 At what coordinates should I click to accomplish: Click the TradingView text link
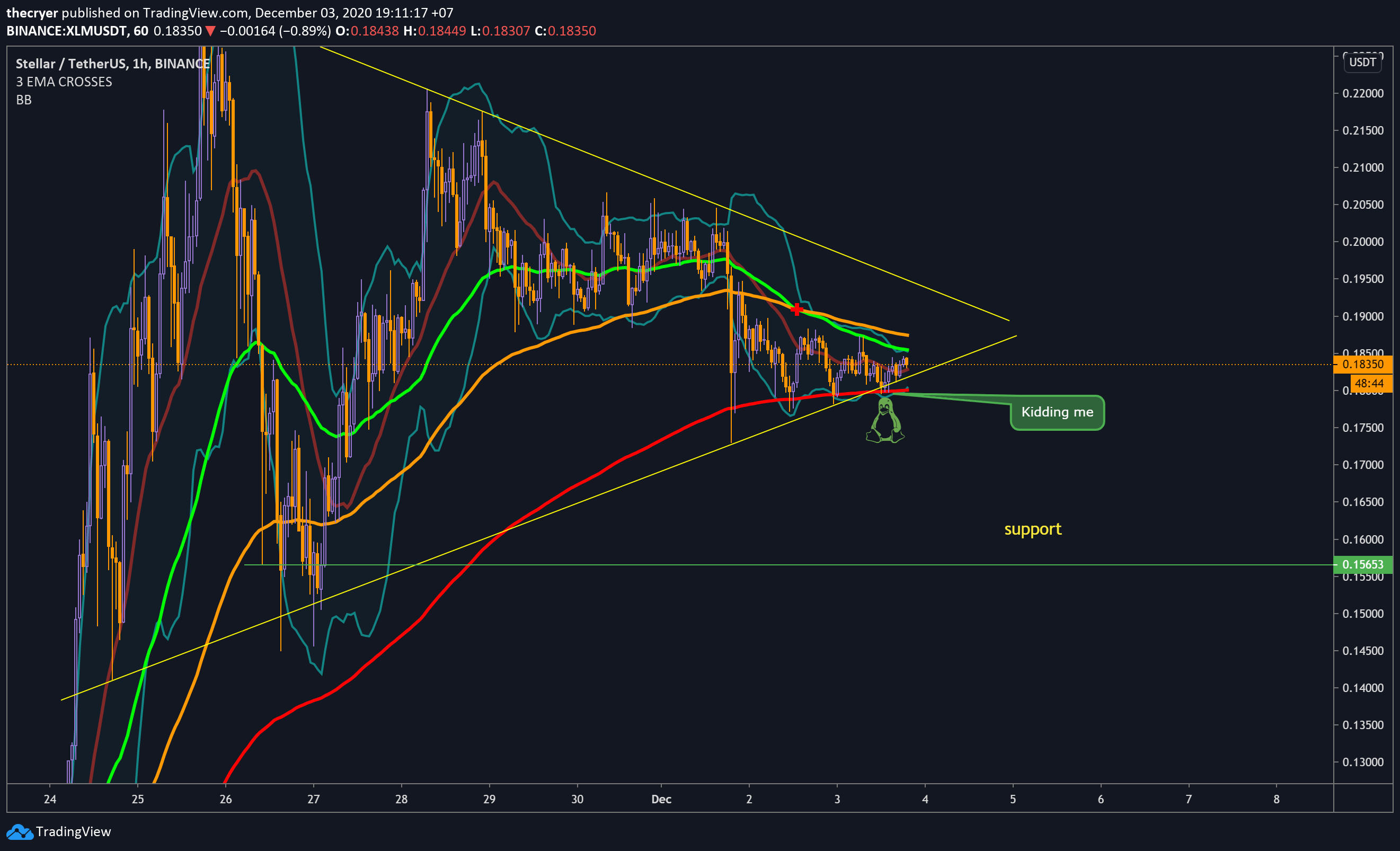coord(73,832)
